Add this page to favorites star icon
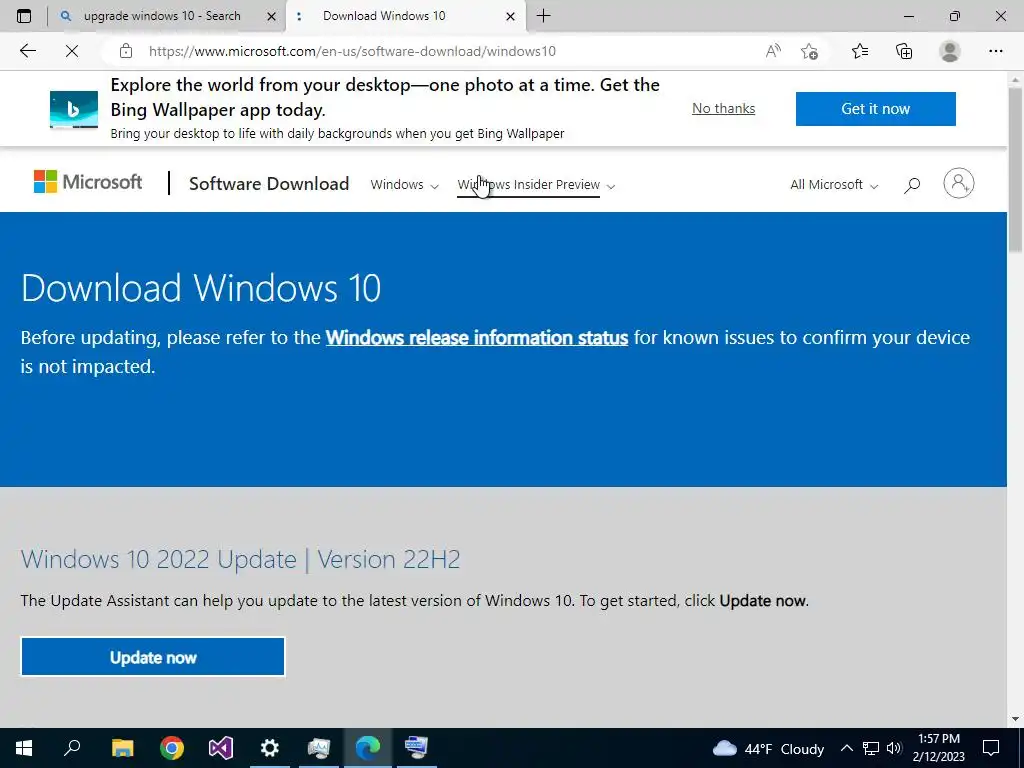 (810, 51)
